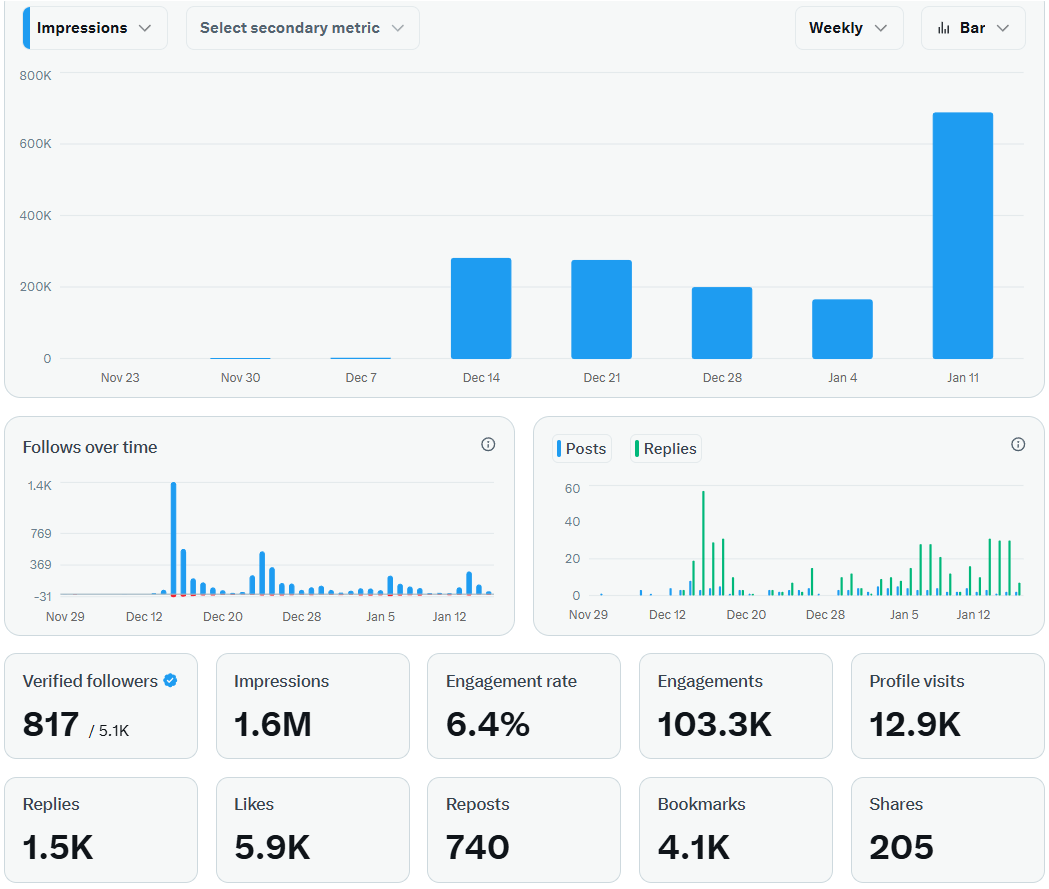Image resolution: width=1049 pixels, height=889 pixels.
Task: Open the Impressions primary metric dropdown
Action: (x=95, y=28)
